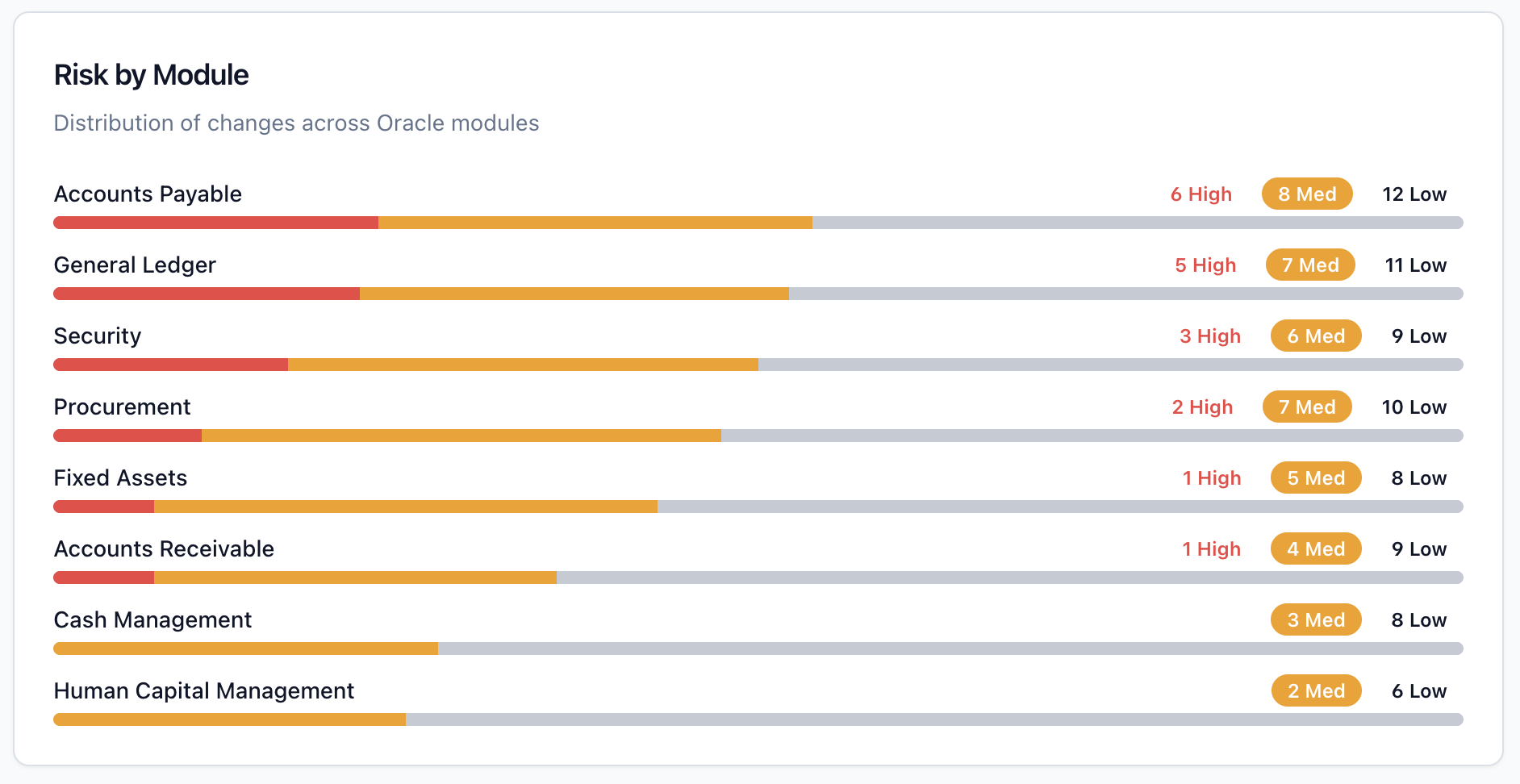Click the 6 High label for Accounts Payable
1520x784 pixels.
pos(1201,194)
